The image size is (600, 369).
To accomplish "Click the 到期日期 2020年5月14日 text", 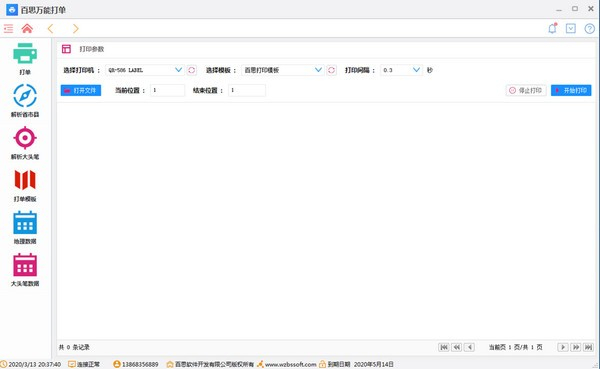I will (360, 364).
